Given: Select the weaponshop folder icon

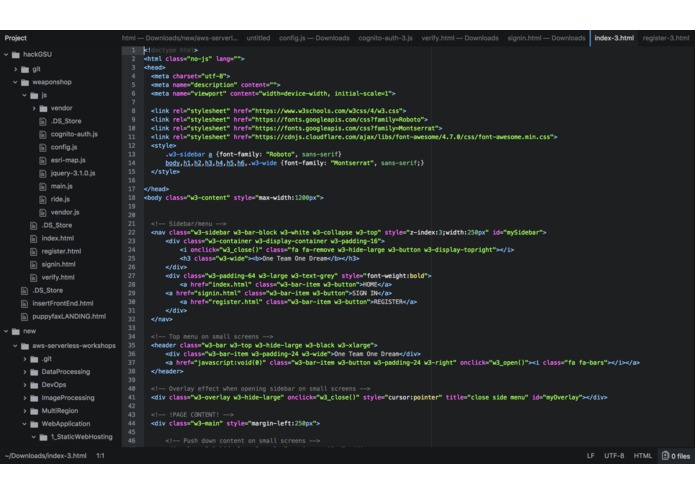Looking at the screenshot, I should (25, 82).
